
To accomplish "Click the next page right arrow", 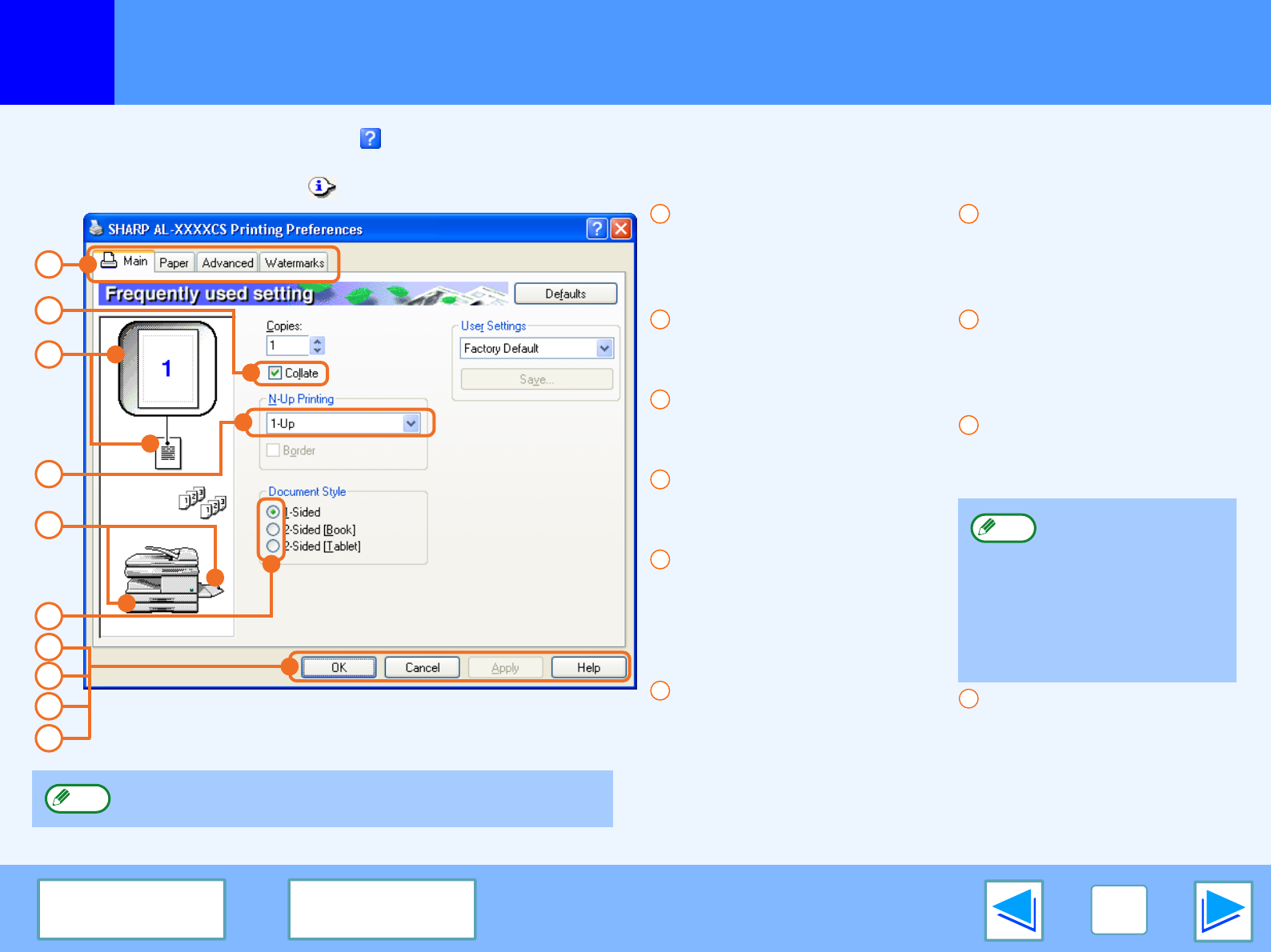I will (1222, 910).
